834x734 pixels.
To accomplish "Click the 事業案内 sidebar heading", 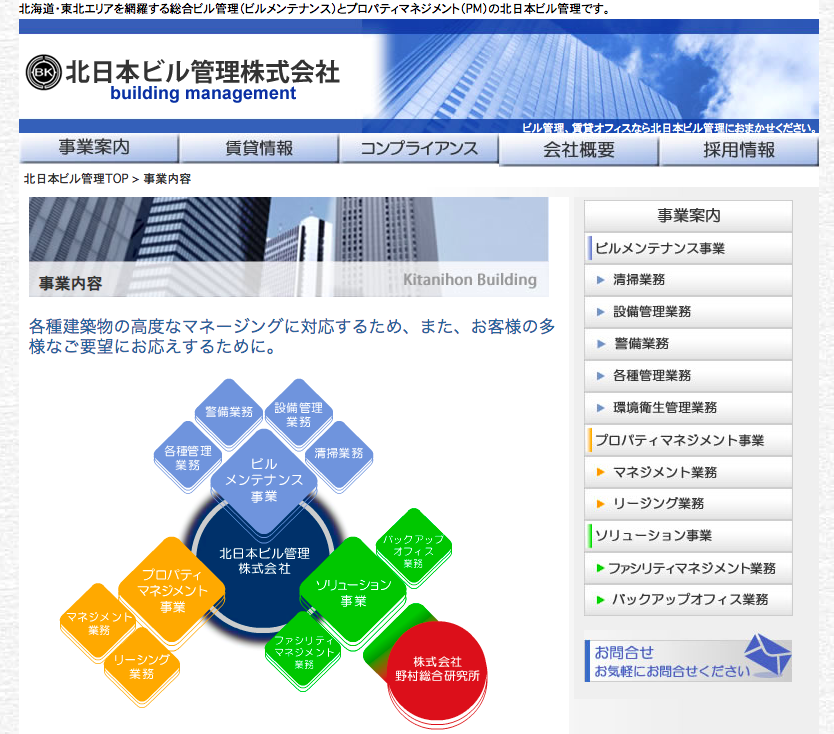I will 688,215.
